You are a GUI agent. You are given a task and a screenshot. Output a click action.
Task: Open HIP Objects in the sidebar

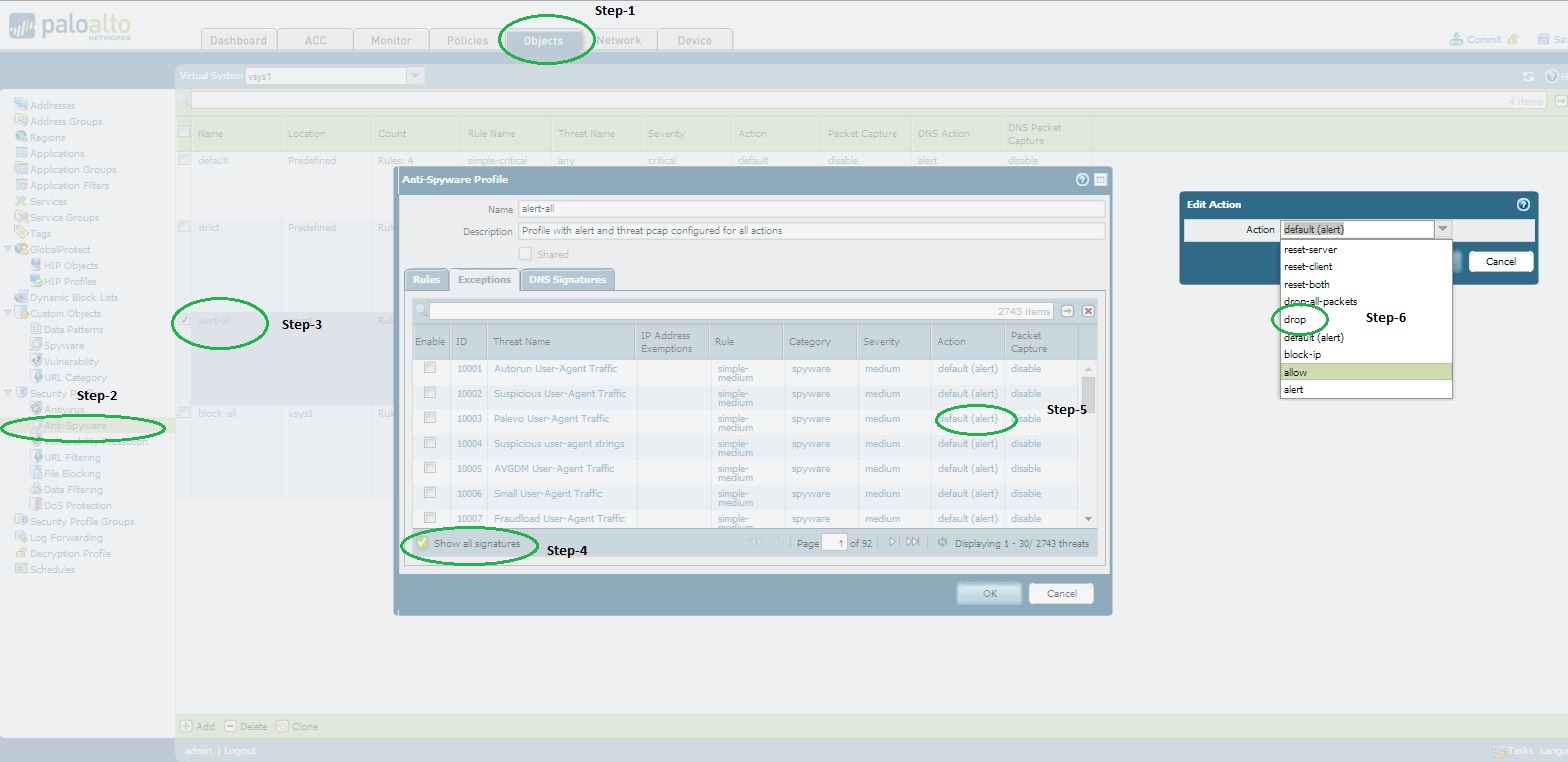click(71, 265)
